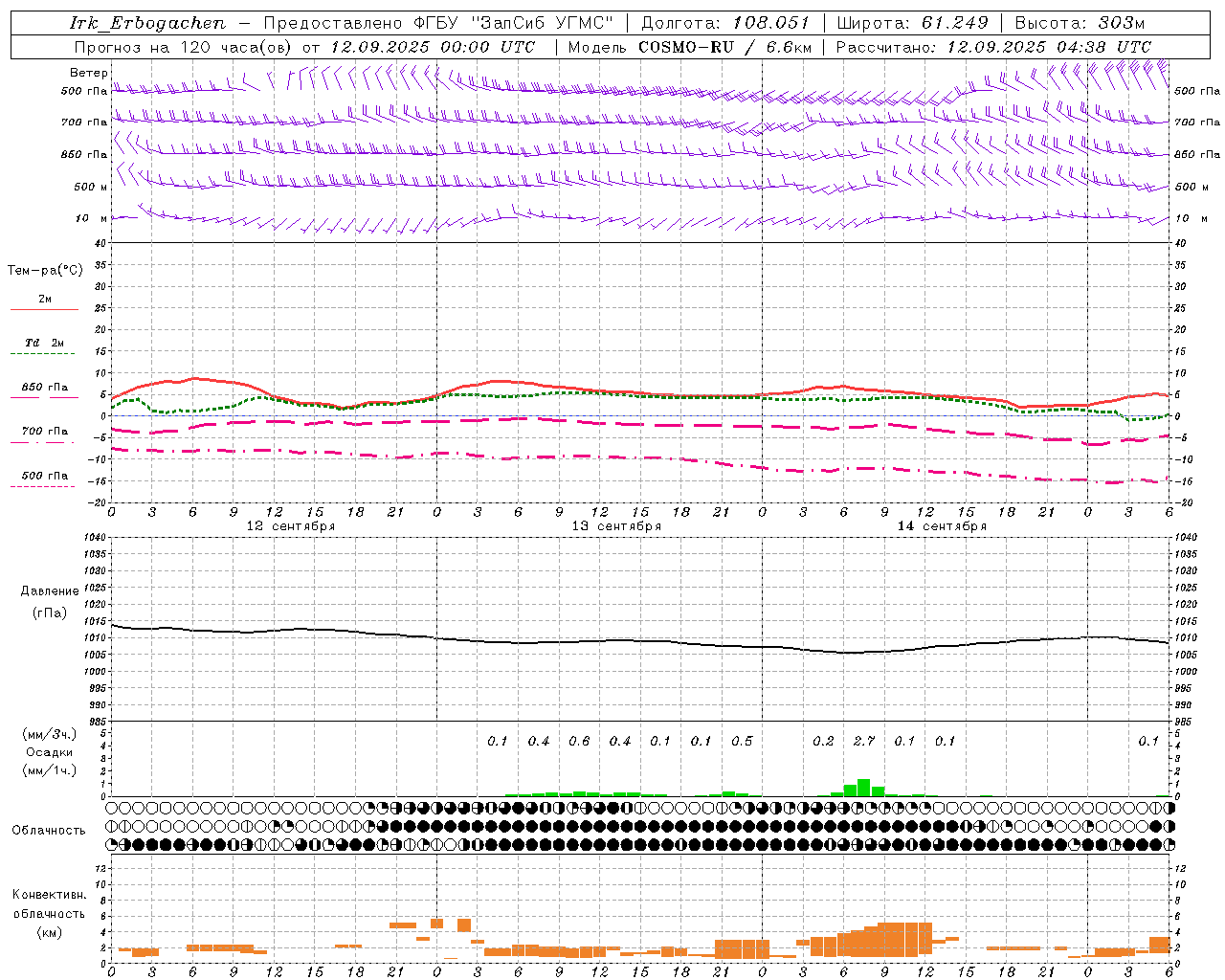Click the "Давление" pressure panel label
Image resolution: width=1225 pixels, height=980 pixels.
(x=50, y=591)
